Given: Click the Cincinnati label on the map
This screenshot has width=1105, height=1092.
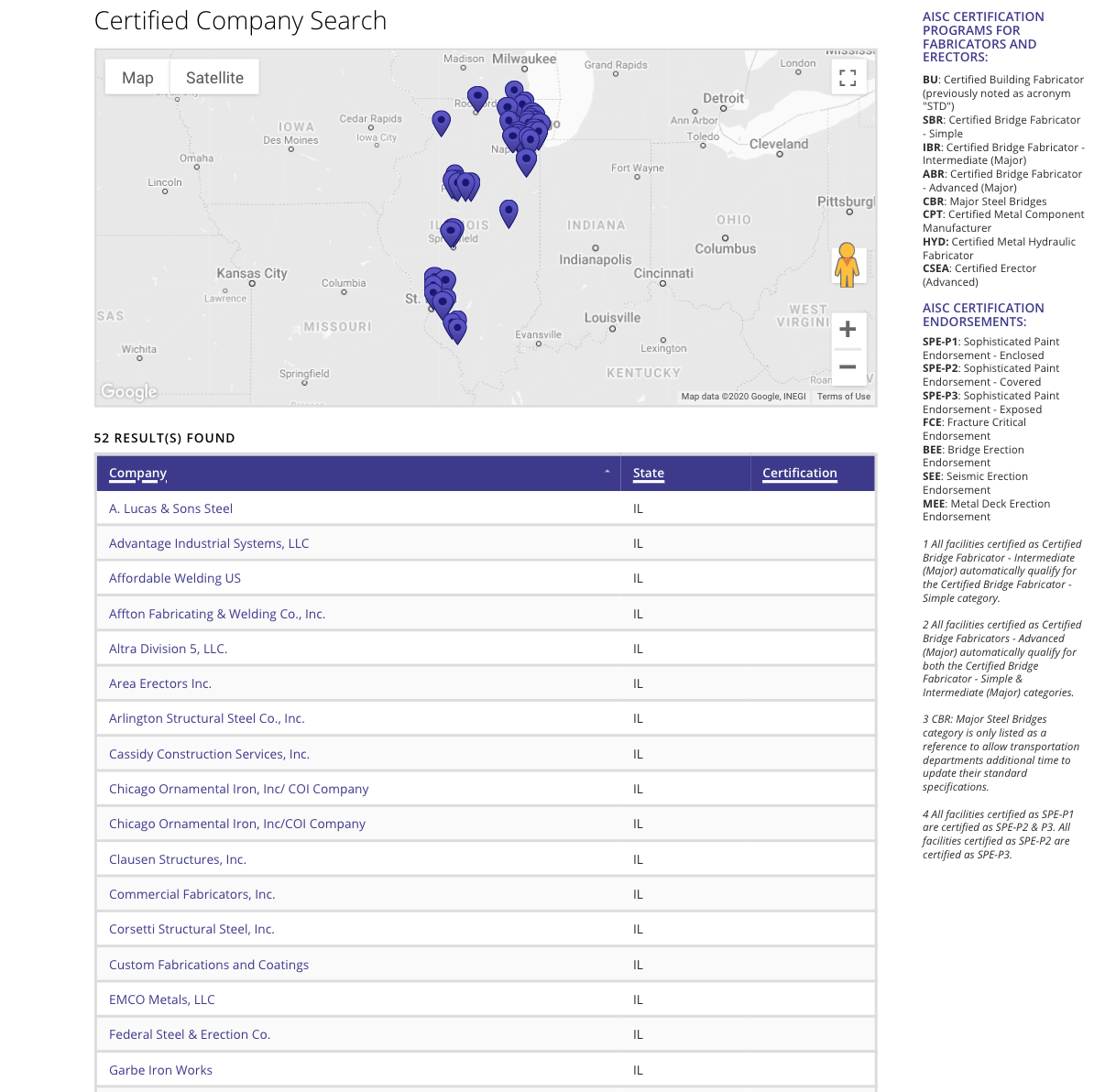Looking at the screenshot, I should [x=663, y=273].
